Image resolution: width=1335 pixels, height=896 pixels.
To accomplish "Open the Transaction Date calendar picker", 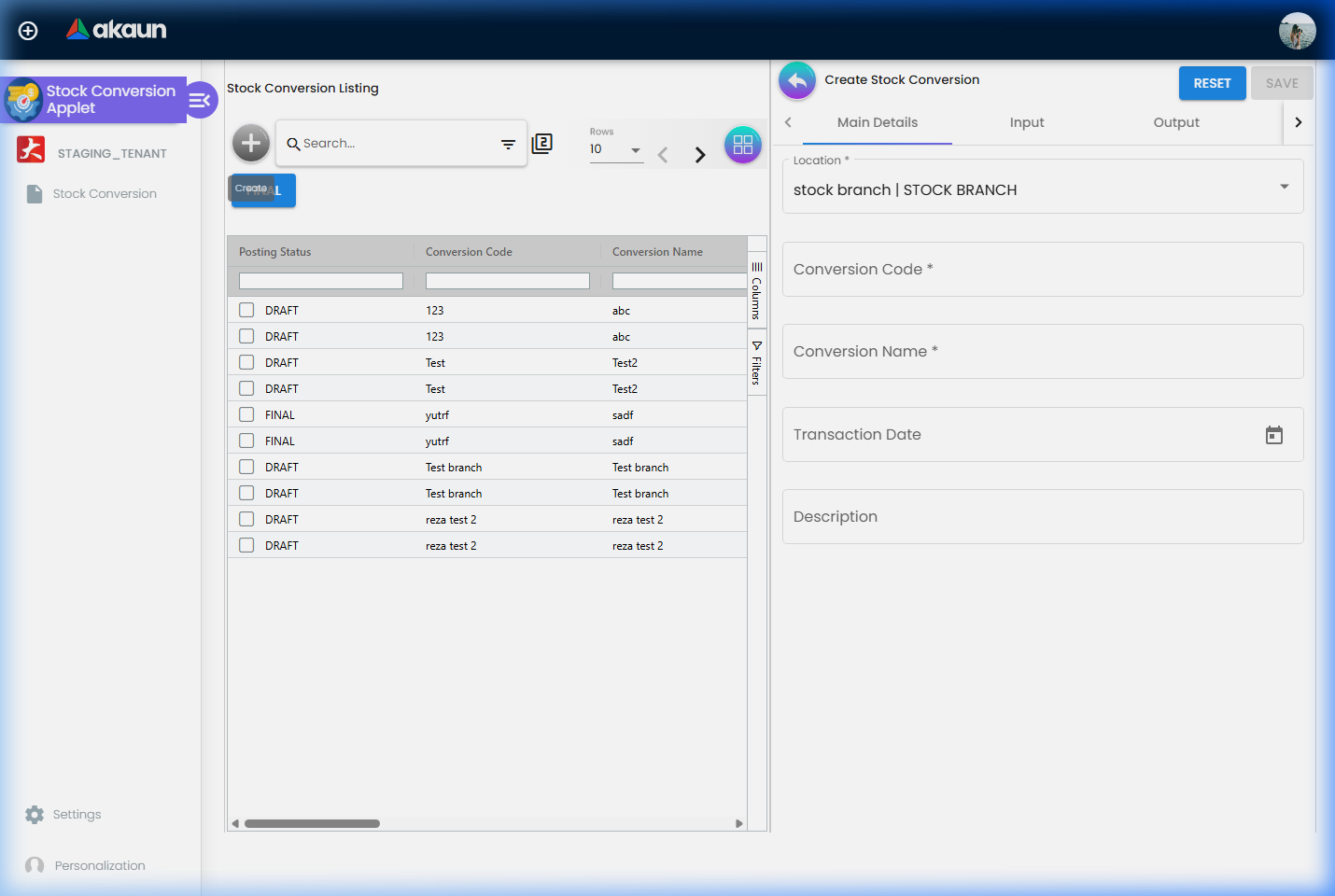I will (x=1273, y=435).
